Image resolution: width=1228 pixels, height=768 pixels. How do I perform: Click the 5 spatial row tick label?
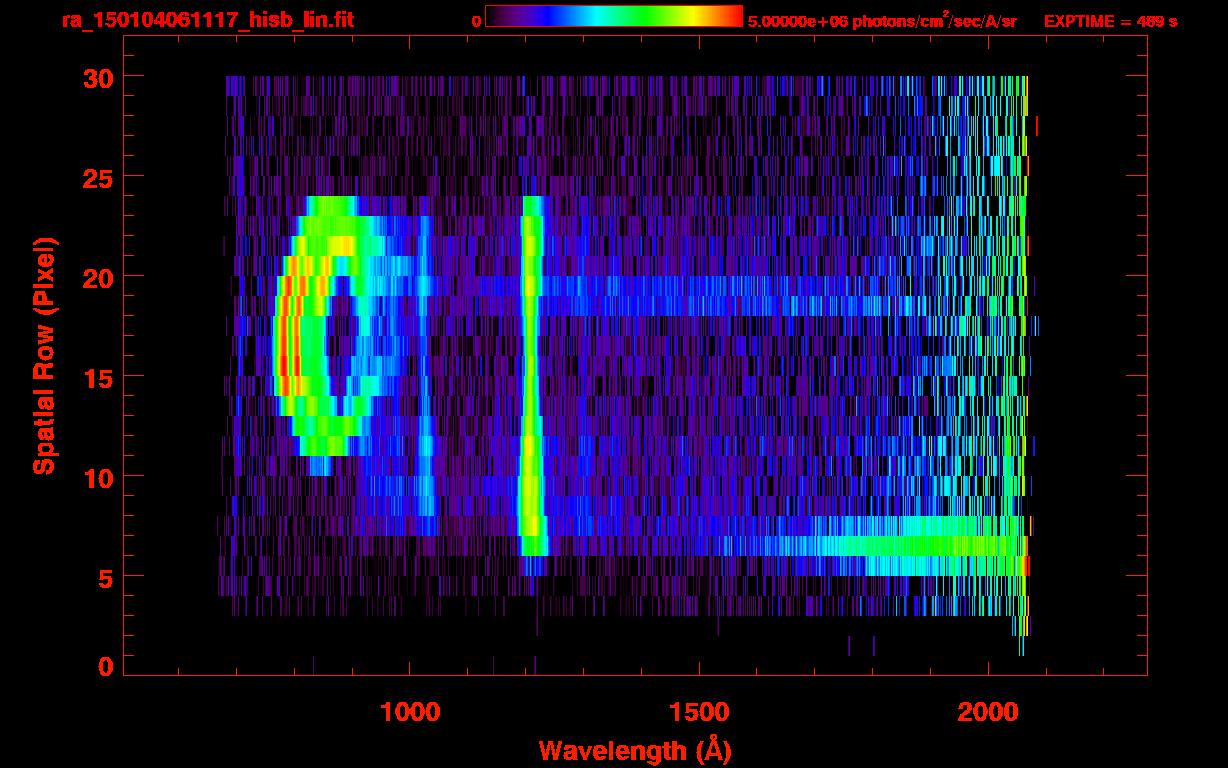click(106, 577)
